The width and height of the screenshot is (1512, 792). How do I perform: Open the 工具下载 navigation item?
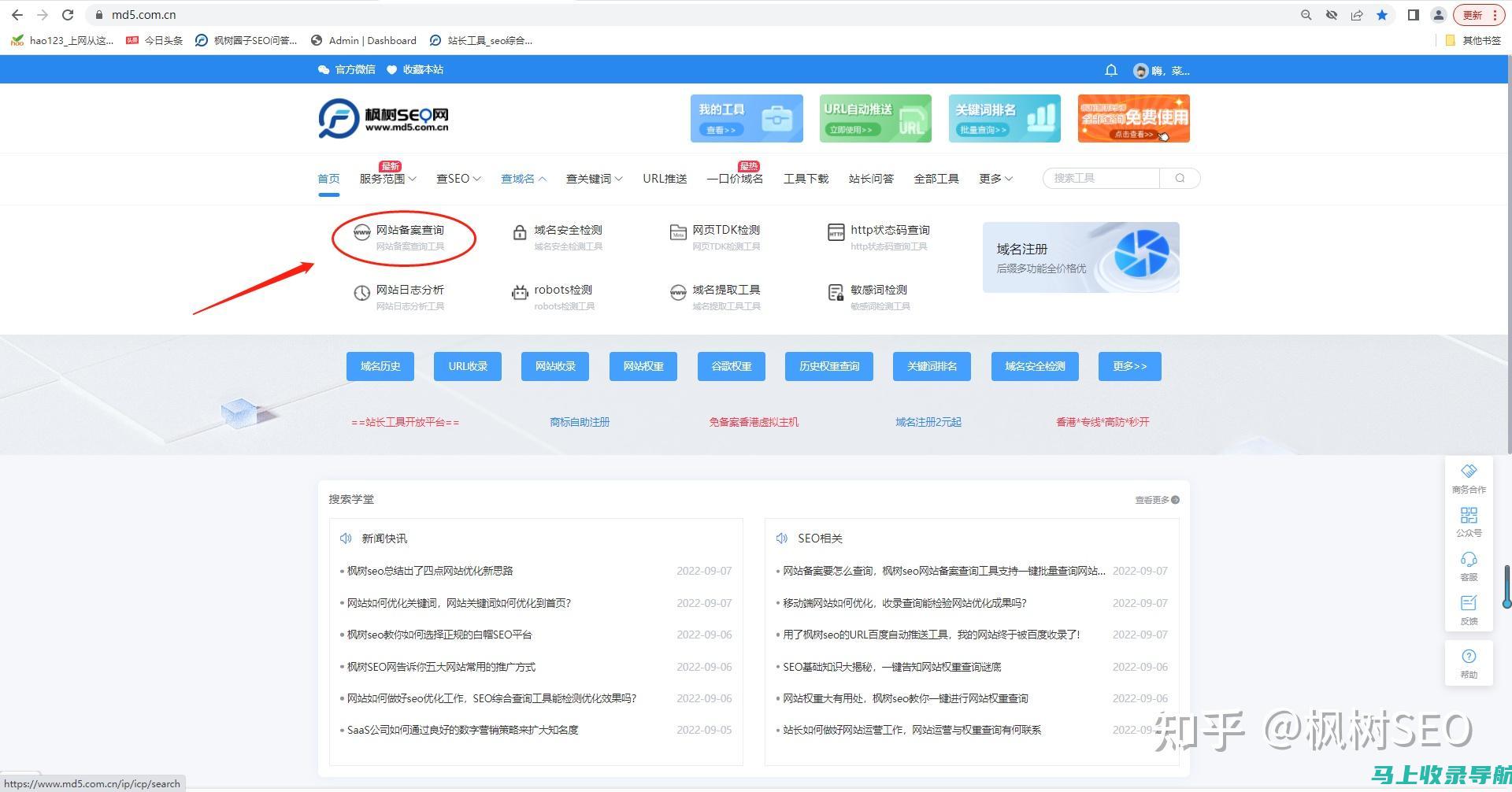tap(806, 179)
